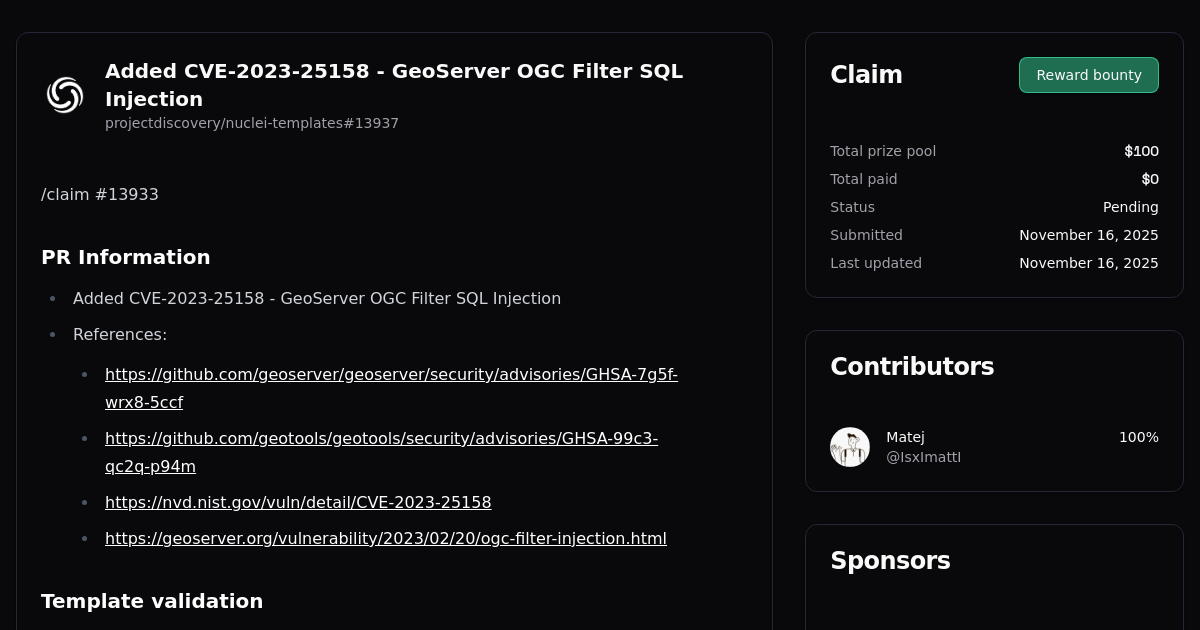Viewport: 1200px width, 630px height.
Task: Click the Contributors section icon area
Action: click(912, 366)
